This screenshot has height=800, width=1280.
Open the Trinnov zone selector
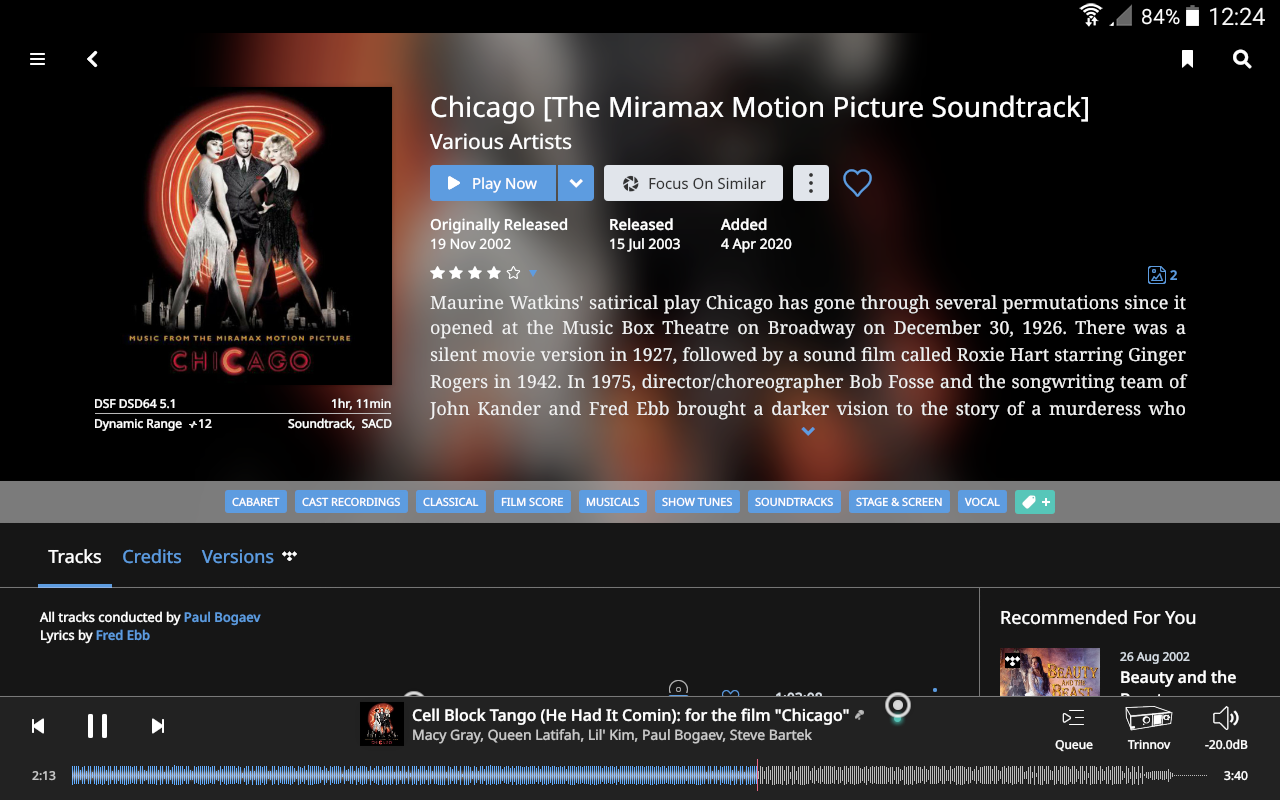[x=1149, y=729]
